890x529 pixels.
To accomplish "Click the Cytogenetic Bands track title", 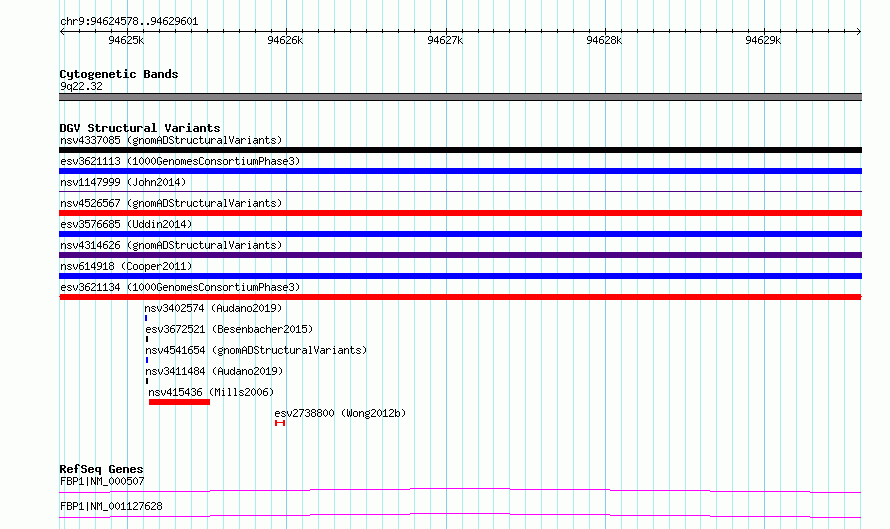I will [x=119, y=74].
